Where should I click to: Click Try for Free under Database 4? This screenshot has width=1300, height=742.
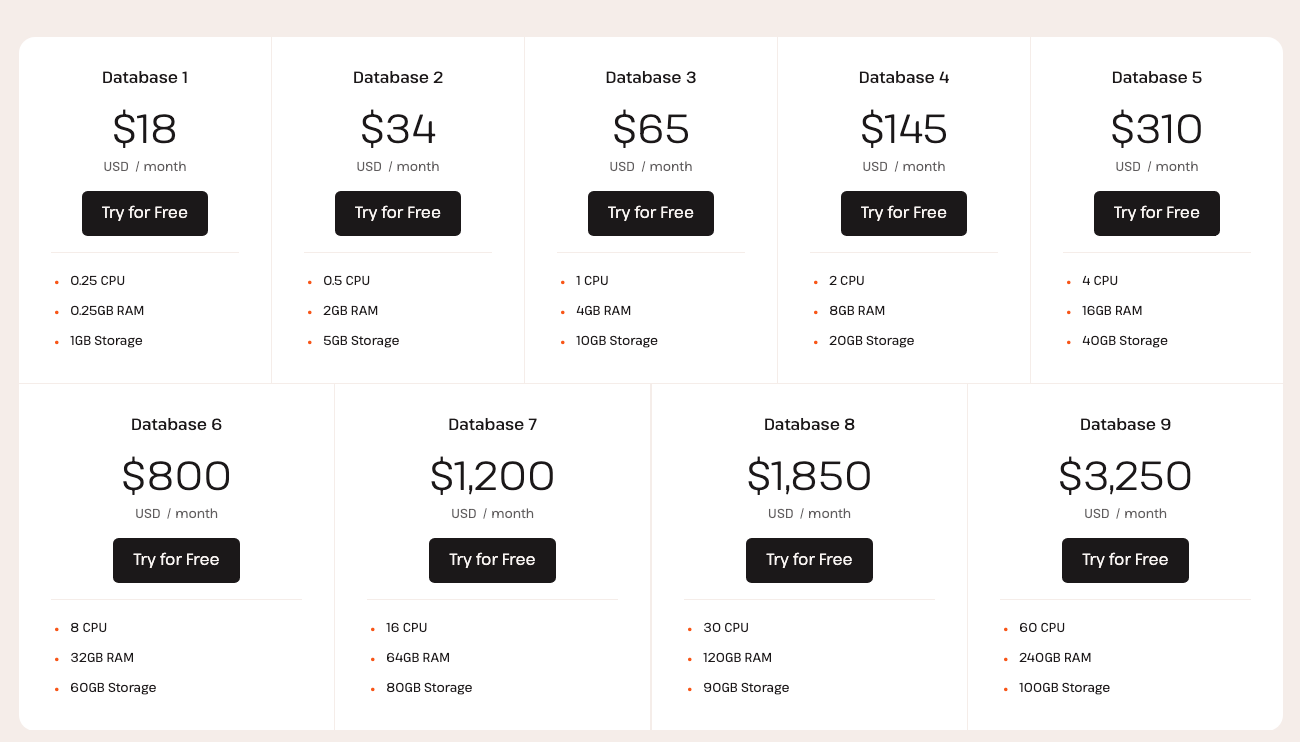click(x=904, y=213)
